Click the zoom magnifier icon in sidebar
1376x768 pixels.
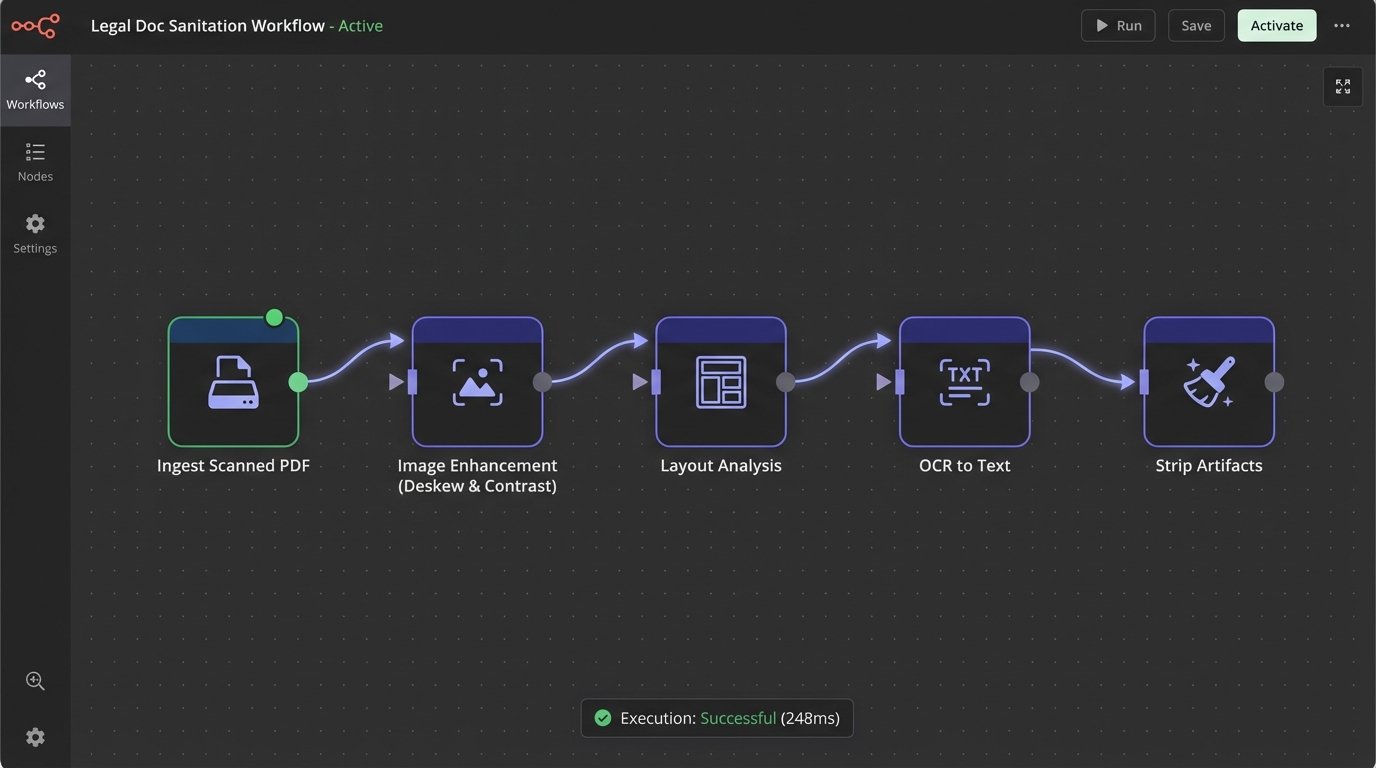pos(35,681)
